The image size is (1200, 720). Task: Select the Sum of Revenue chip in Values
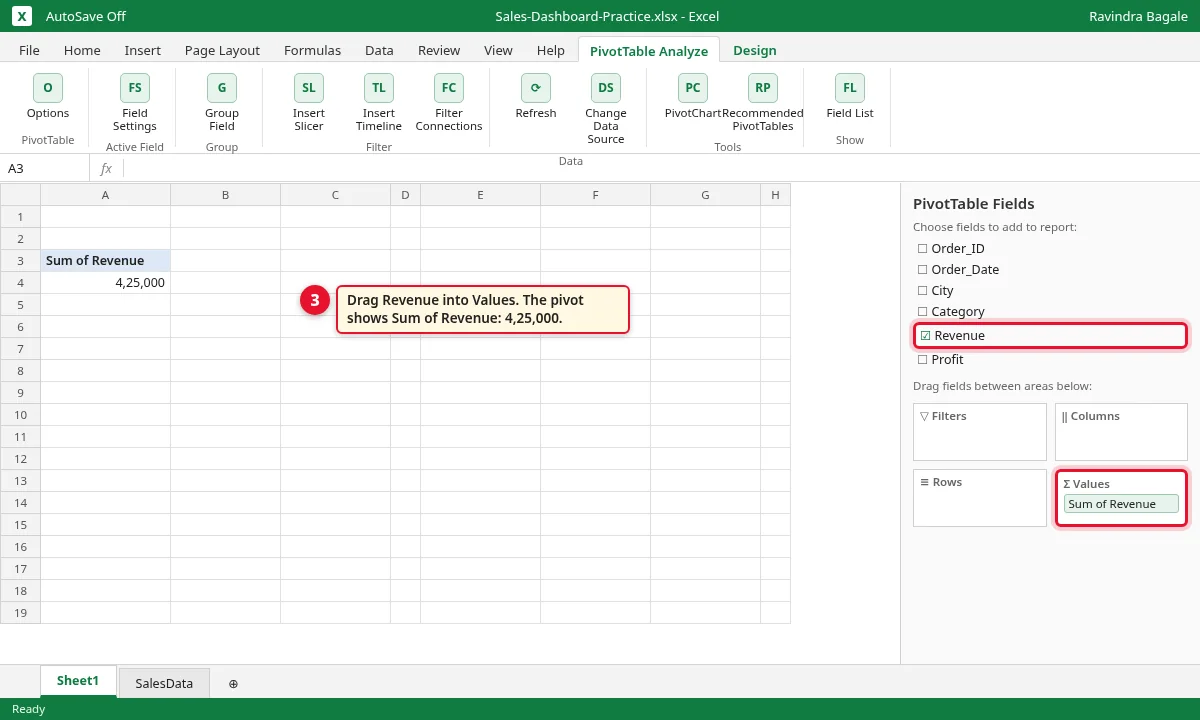coord(1121,504)
